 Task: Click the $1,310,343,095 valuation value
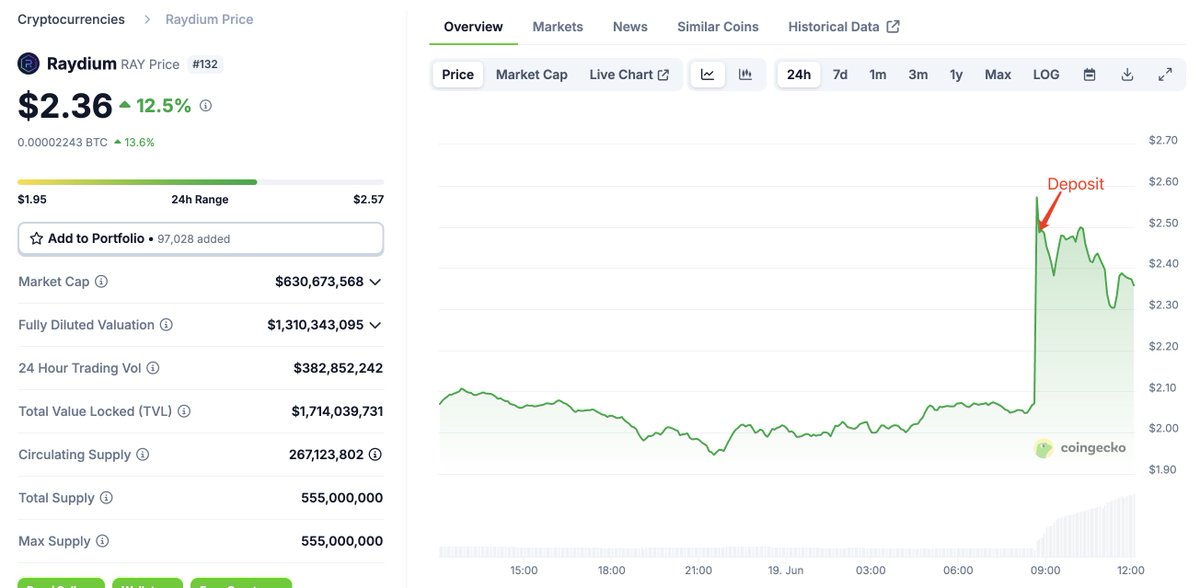tap(315, 325)
